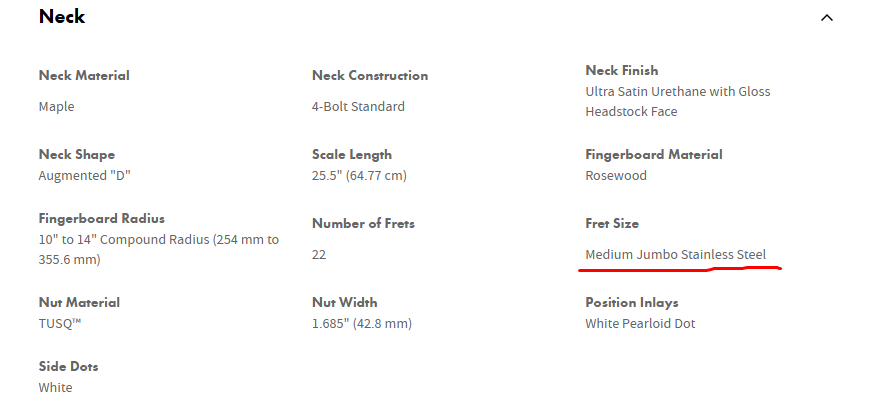Click the Neck Shape label
This screenshot has width=876, height=403.
coord(77,154)
